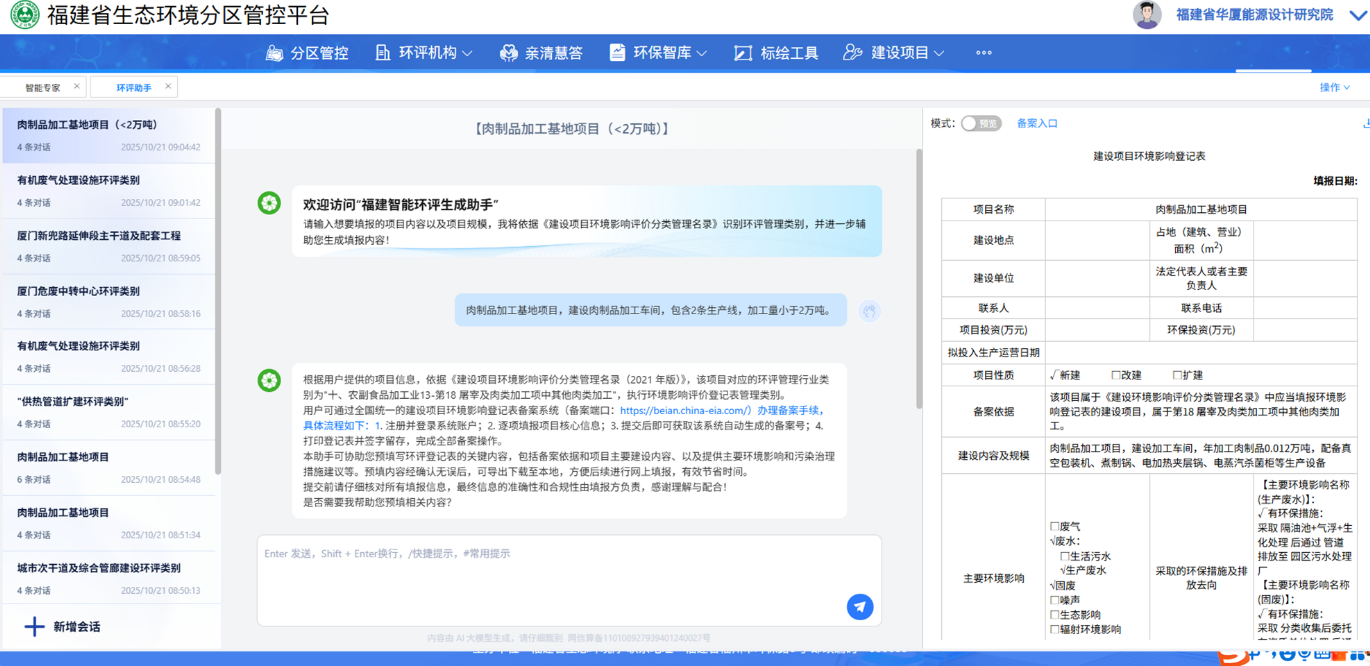Switch to the 环评助手 tab
1370x666 pixels.
click(133, 88)
